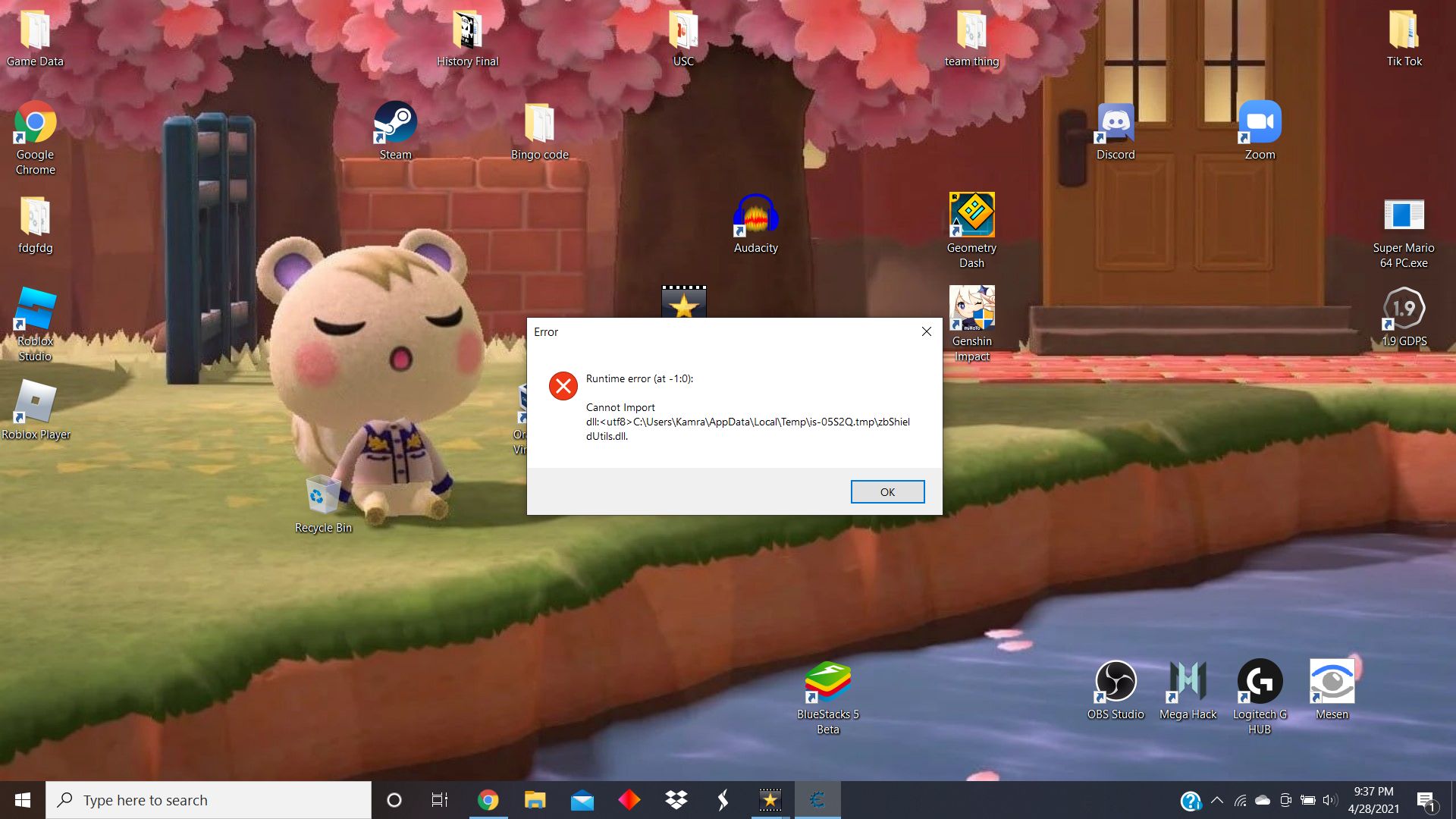The width and height of the screenshot is (1456, 819).
Task: Open the Zoom desktop icon
Action: click(1260, 124)
